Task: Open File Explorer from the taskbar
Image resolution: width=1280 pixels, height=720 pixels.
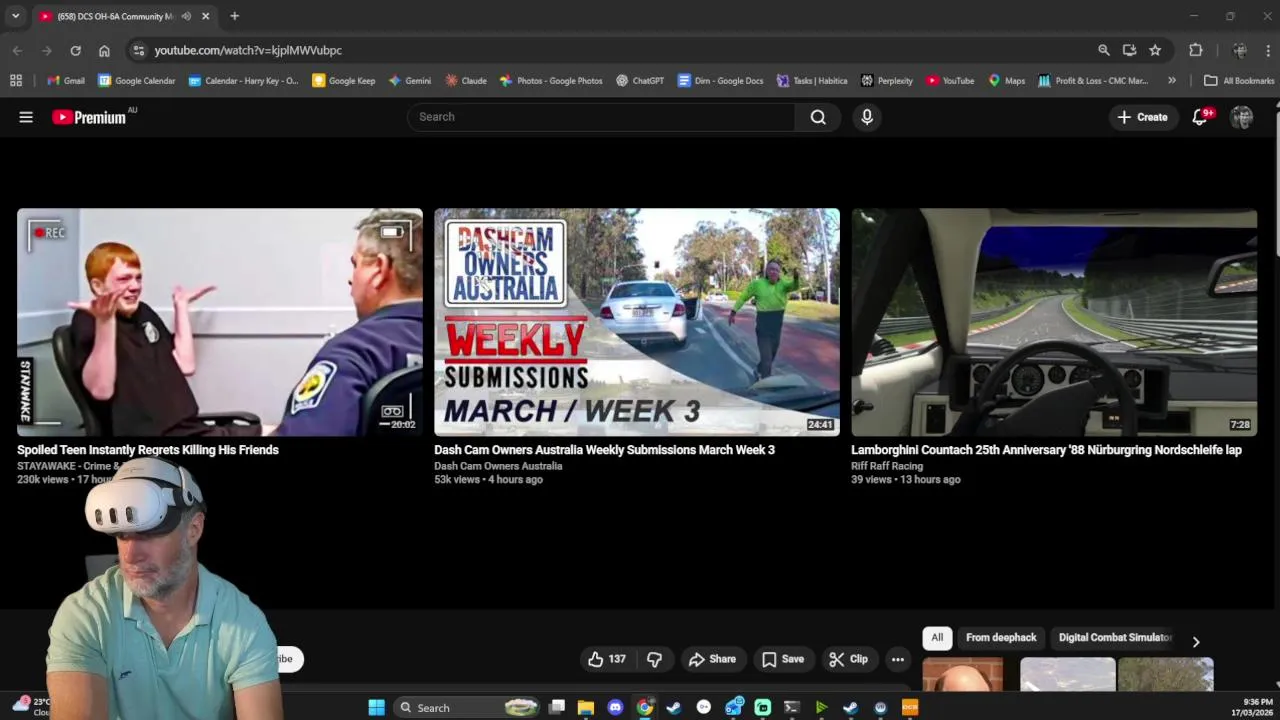Action: point(586,707)
